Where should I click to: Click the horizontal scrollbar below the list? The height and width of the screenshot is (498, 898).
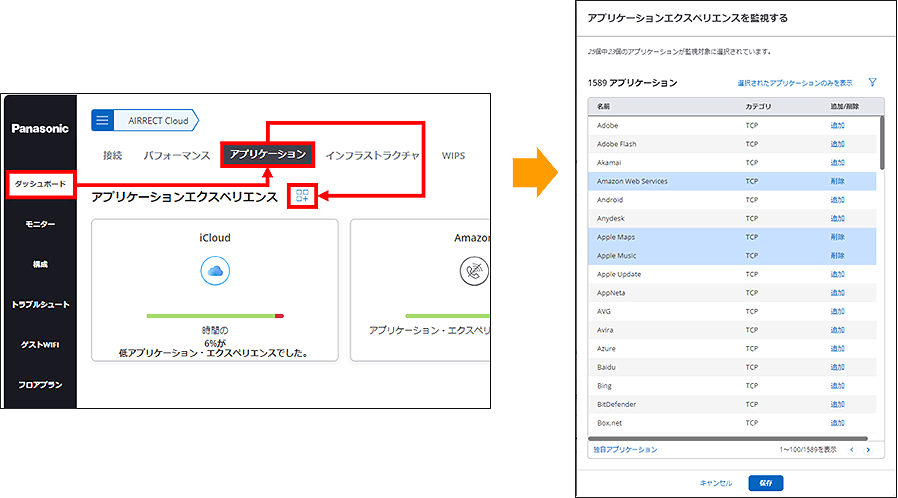[728, 439]
